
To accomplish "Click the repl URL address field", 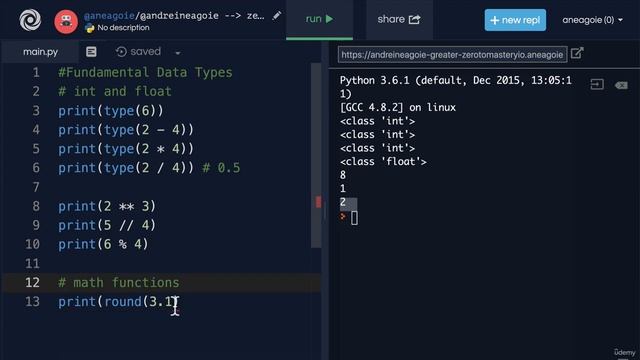I will click(452, 55).
